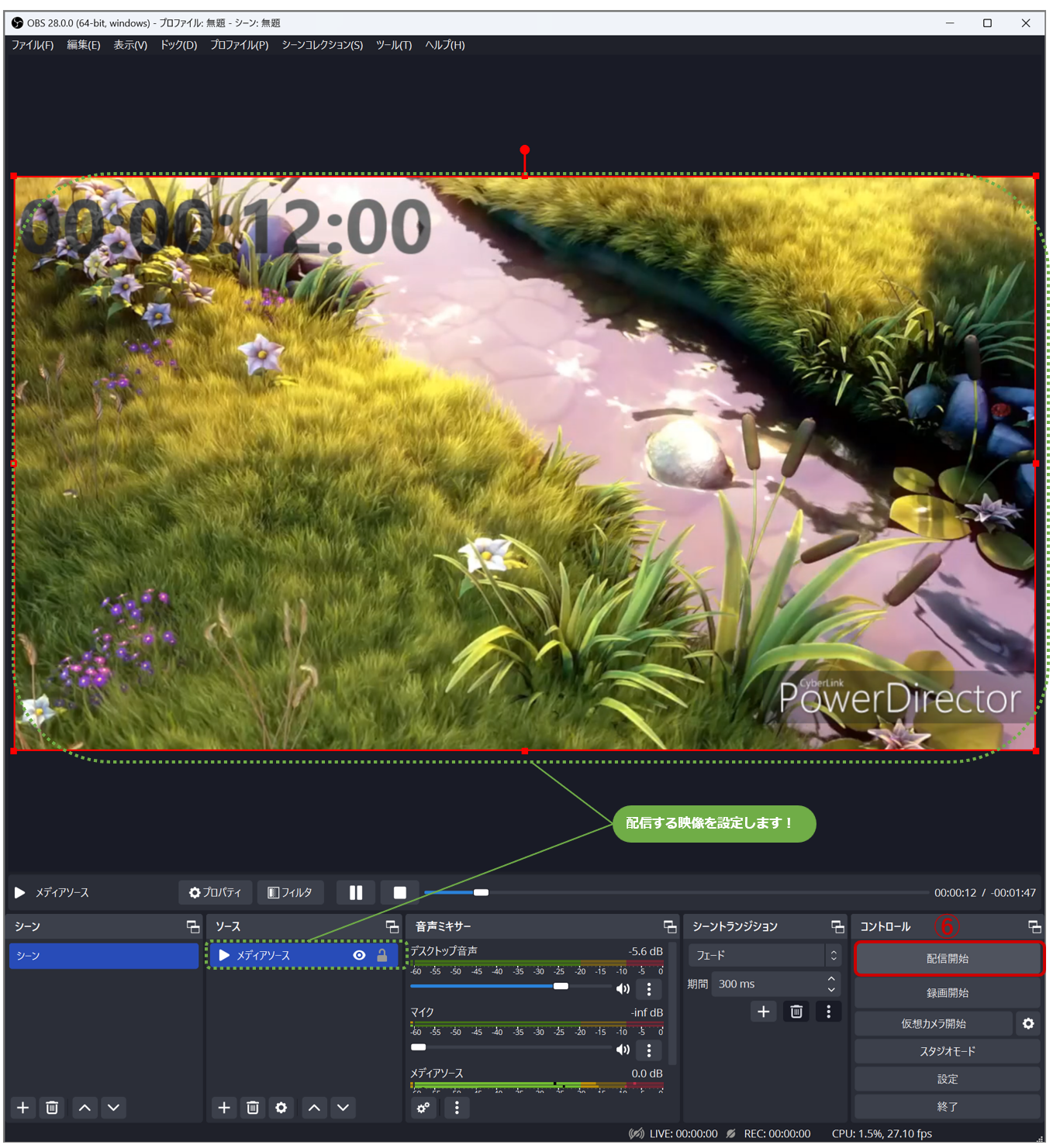The height and width of the screenshot is (1148, 1053).
Task: Add a new scene with plus icon
Action: [x=23, y=1107]
